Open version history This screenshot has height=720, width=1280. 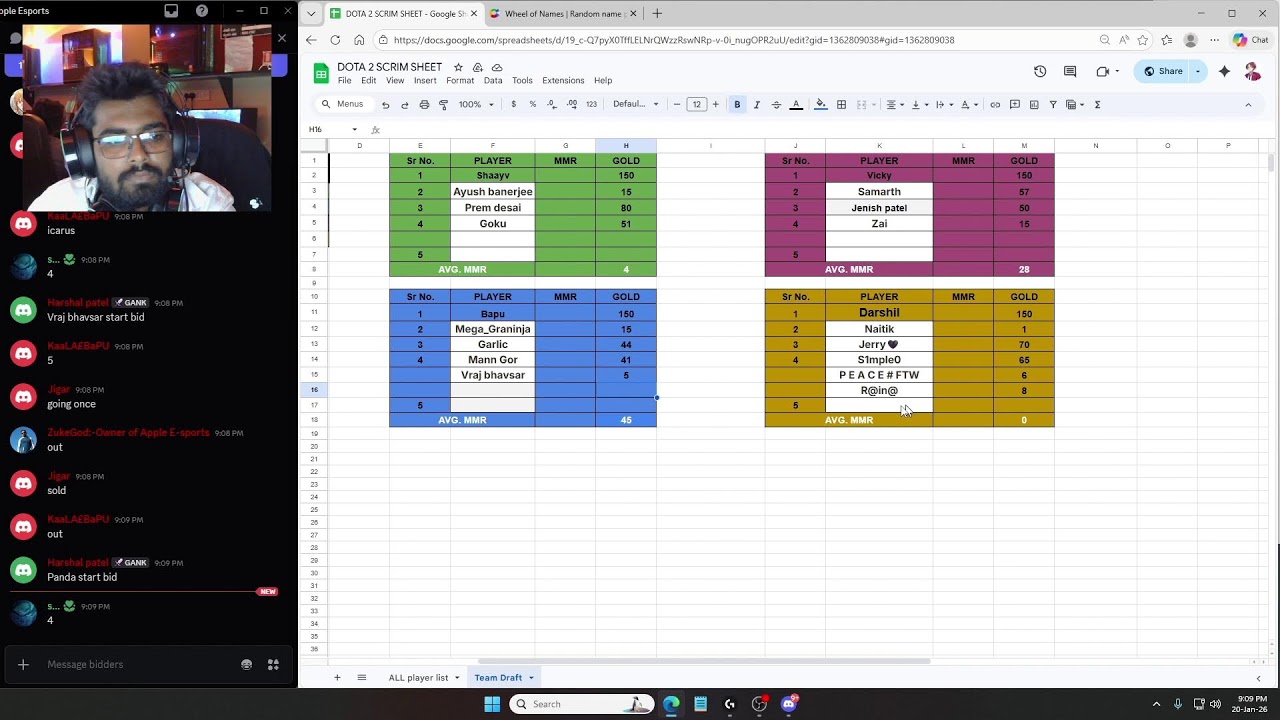pos(1040,71)
